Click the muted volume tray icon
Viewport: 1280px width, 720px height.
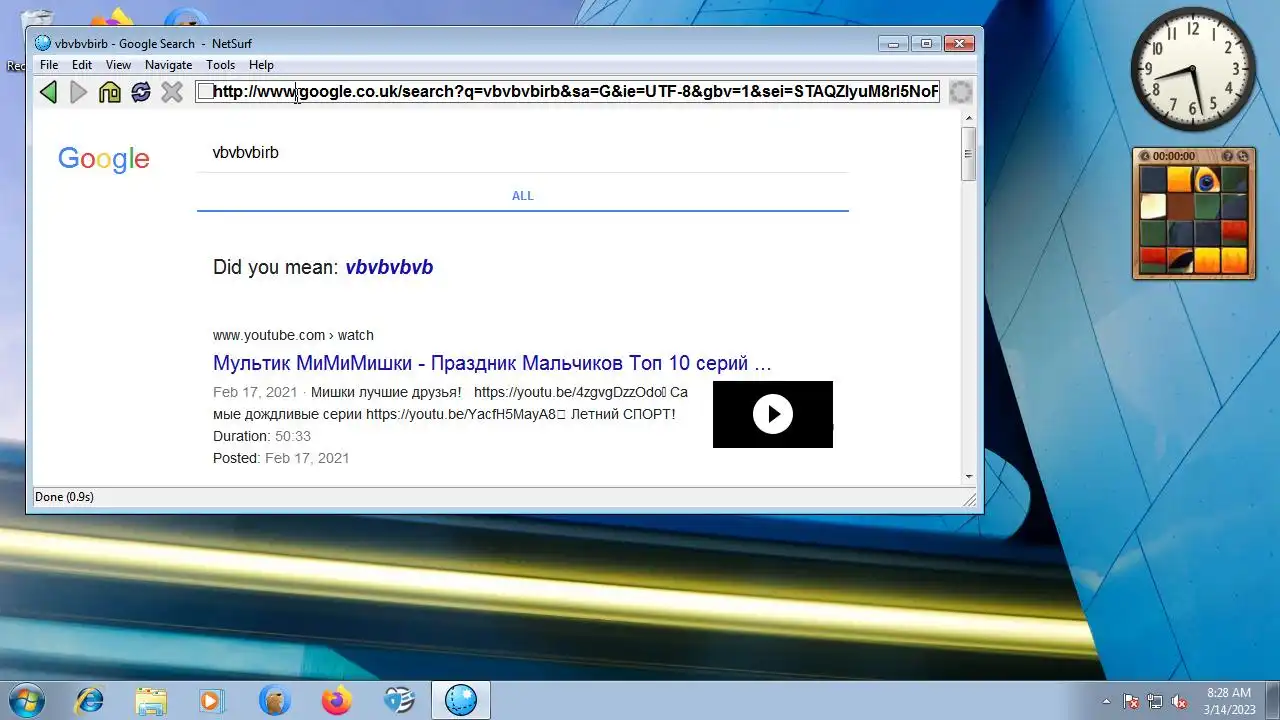tap(1179, 701)
